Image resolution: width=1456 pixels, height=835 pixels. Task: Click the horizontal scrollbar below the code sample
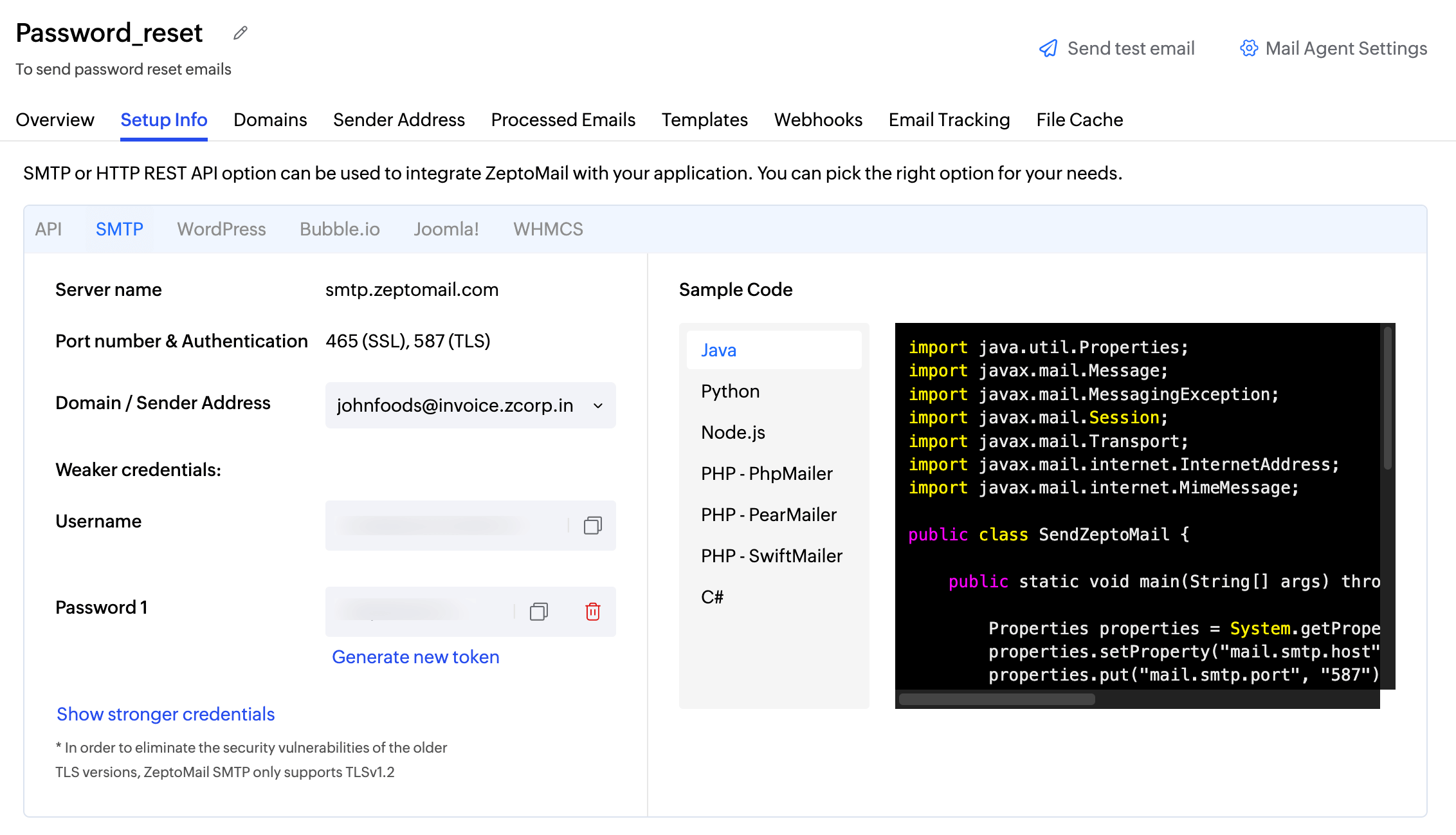996,698
